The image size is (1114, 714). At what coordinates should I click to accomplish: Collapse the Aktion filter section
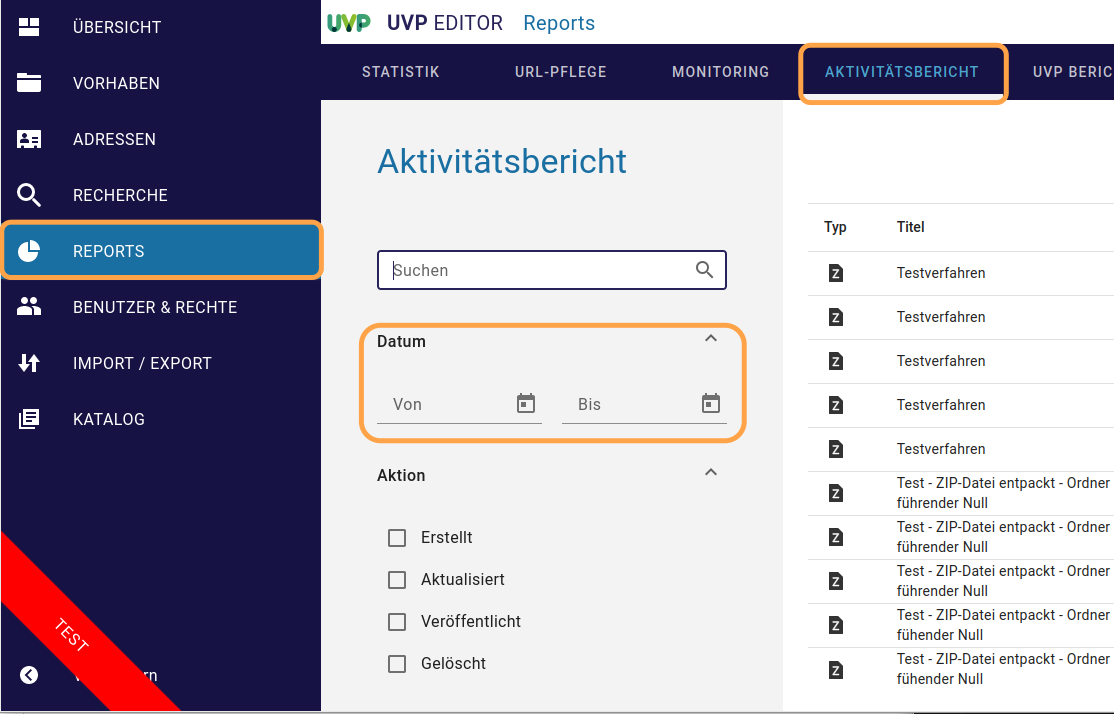711,471
